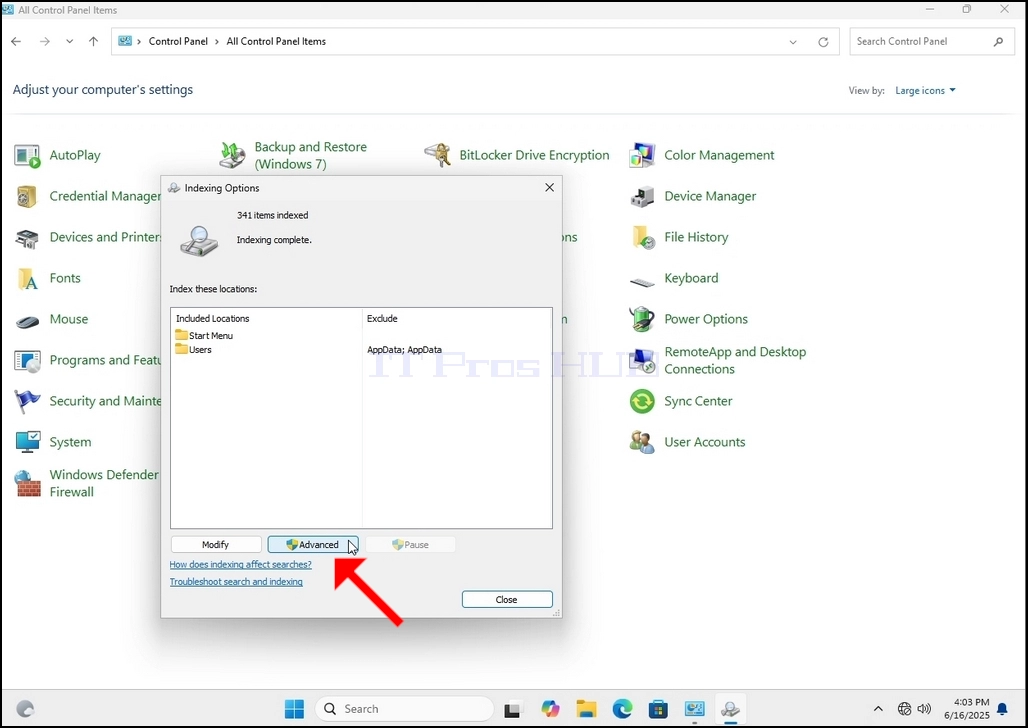Open the Color Management icon
1028x728 pixels.
click(x=642, y=155)
